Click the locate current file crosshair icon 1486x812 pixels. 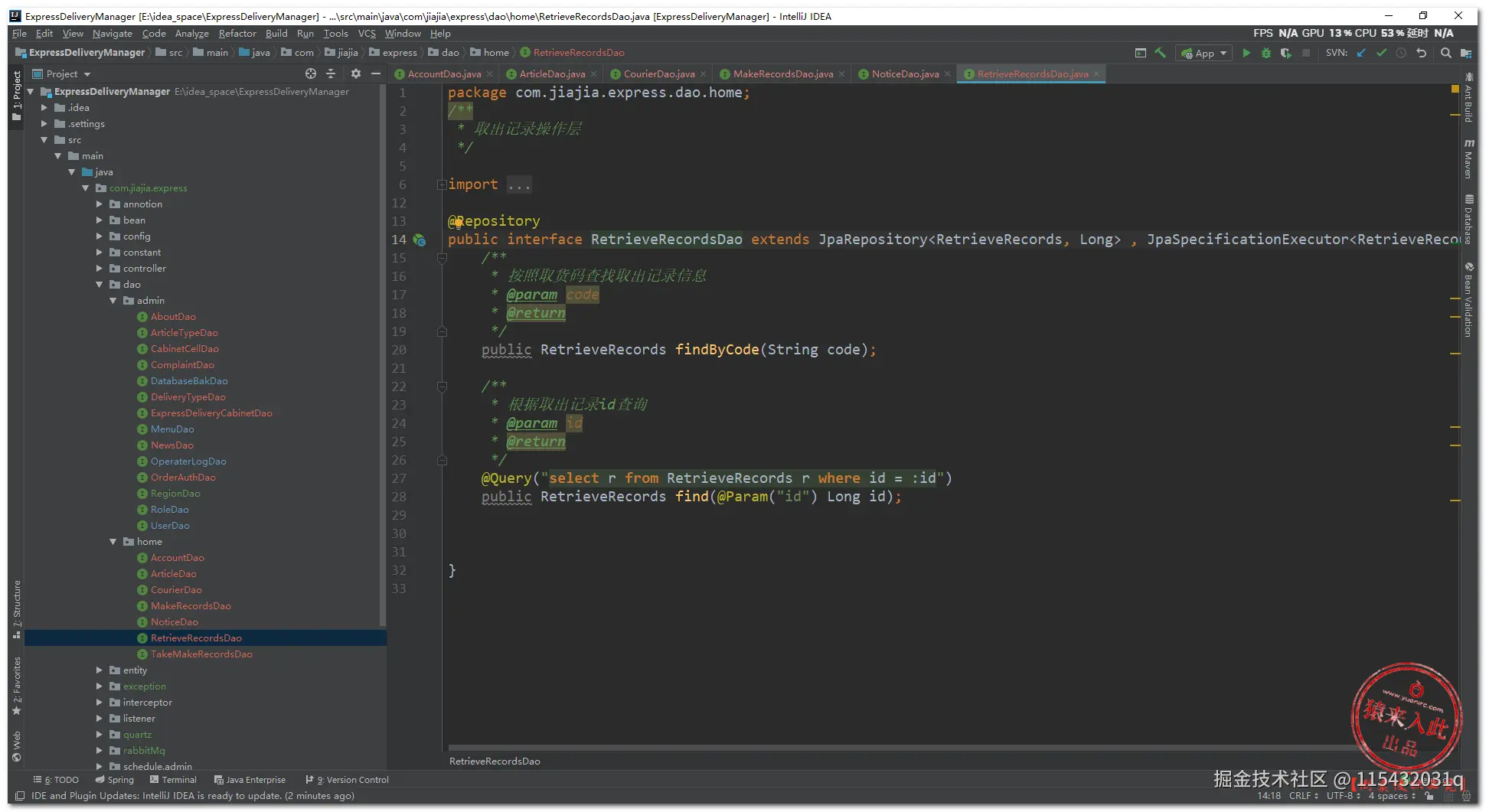coord(311,73)
